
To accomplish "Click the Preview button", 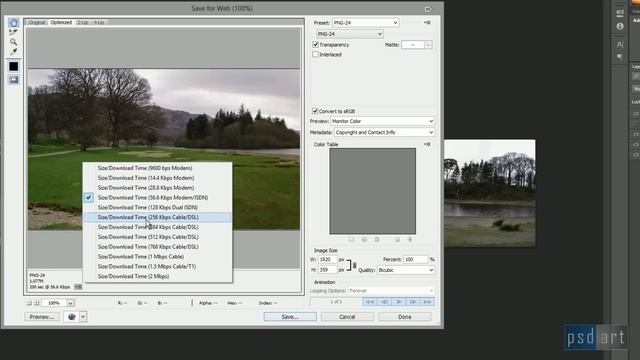I will [x=42, y=317].
